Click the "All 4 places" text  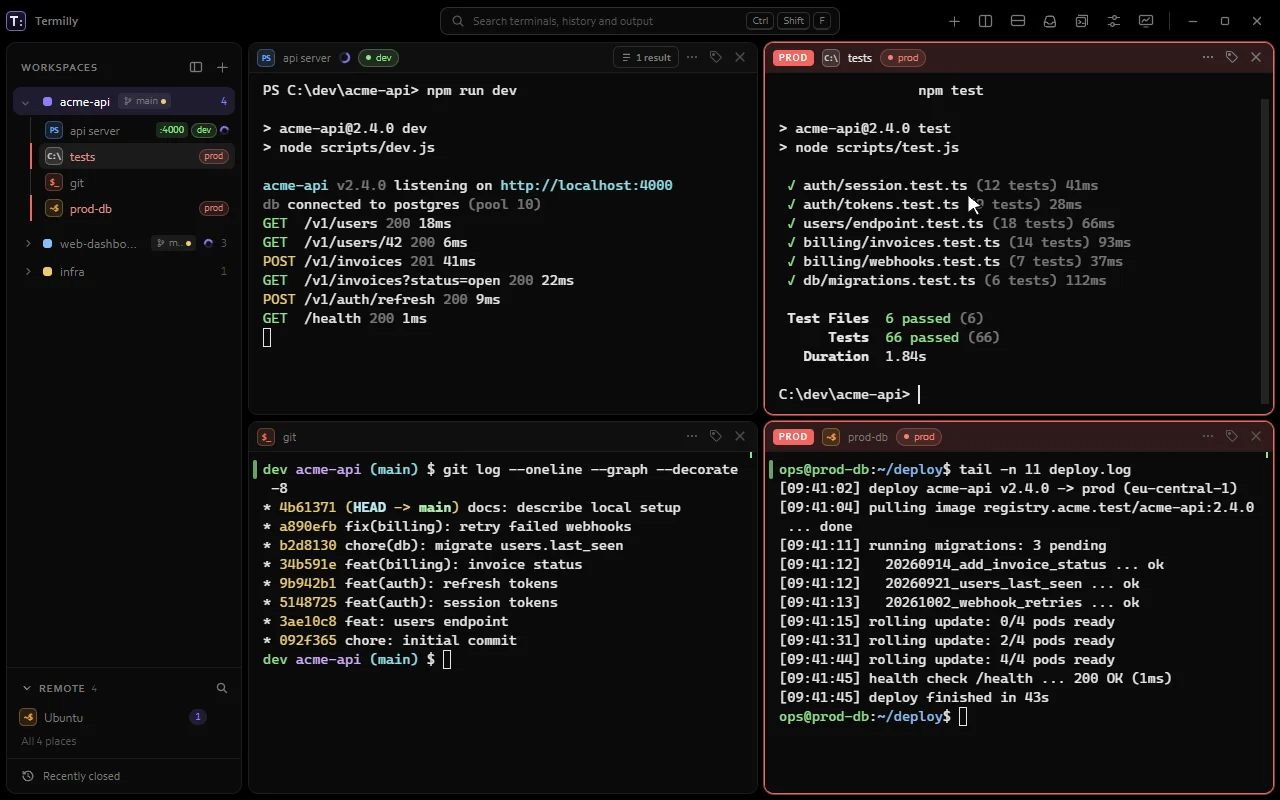[49, 741]
